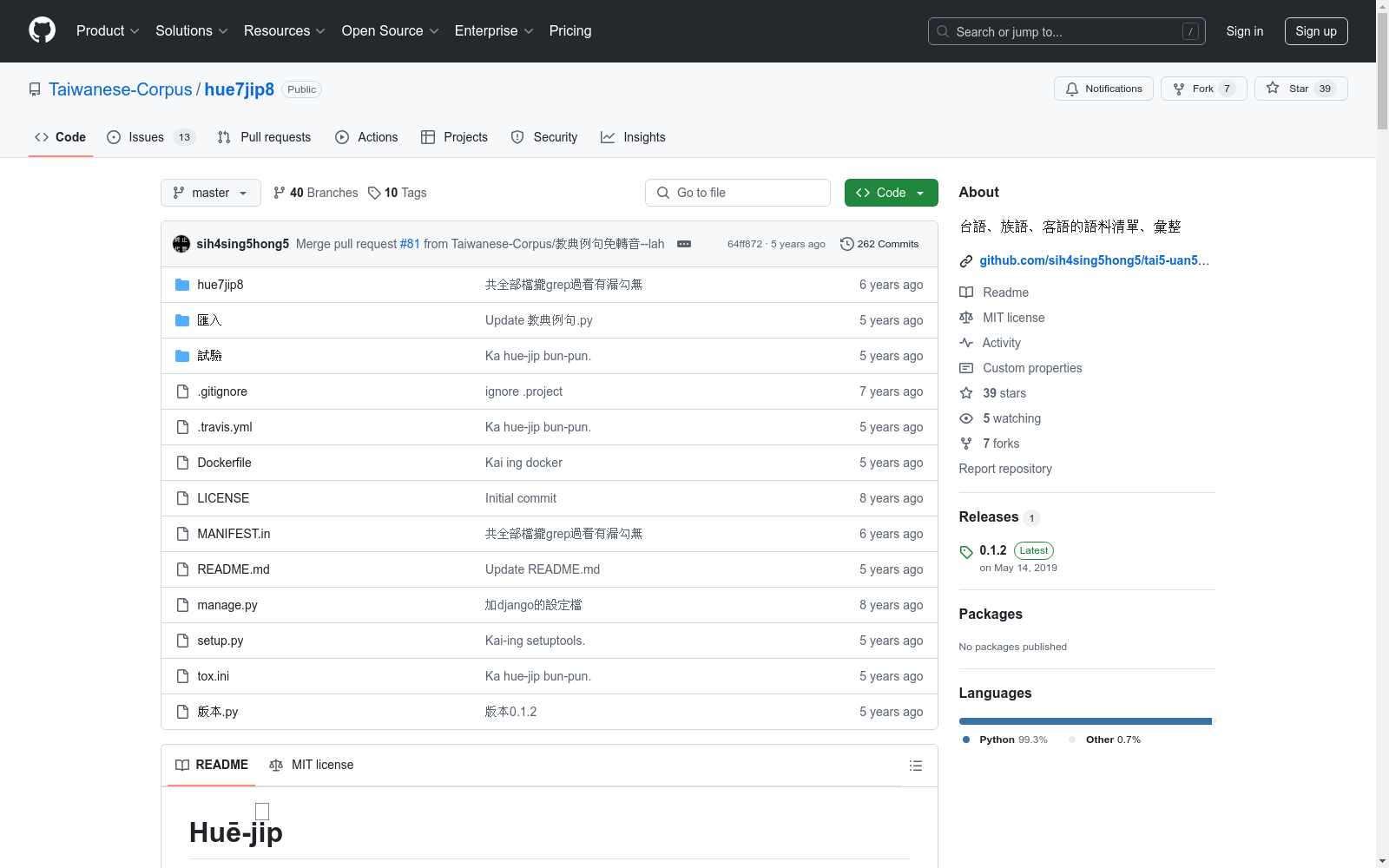Image resolution: width=1389 pixels, height=868 pixels.
Task: Click the 試驗 folder icon
Action: 182,356
